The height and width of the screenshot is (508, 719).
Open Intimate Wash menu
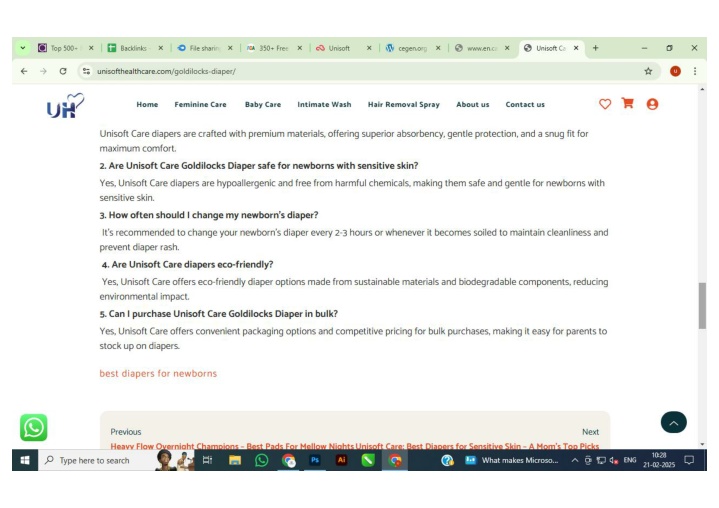(x=324, y=105)
